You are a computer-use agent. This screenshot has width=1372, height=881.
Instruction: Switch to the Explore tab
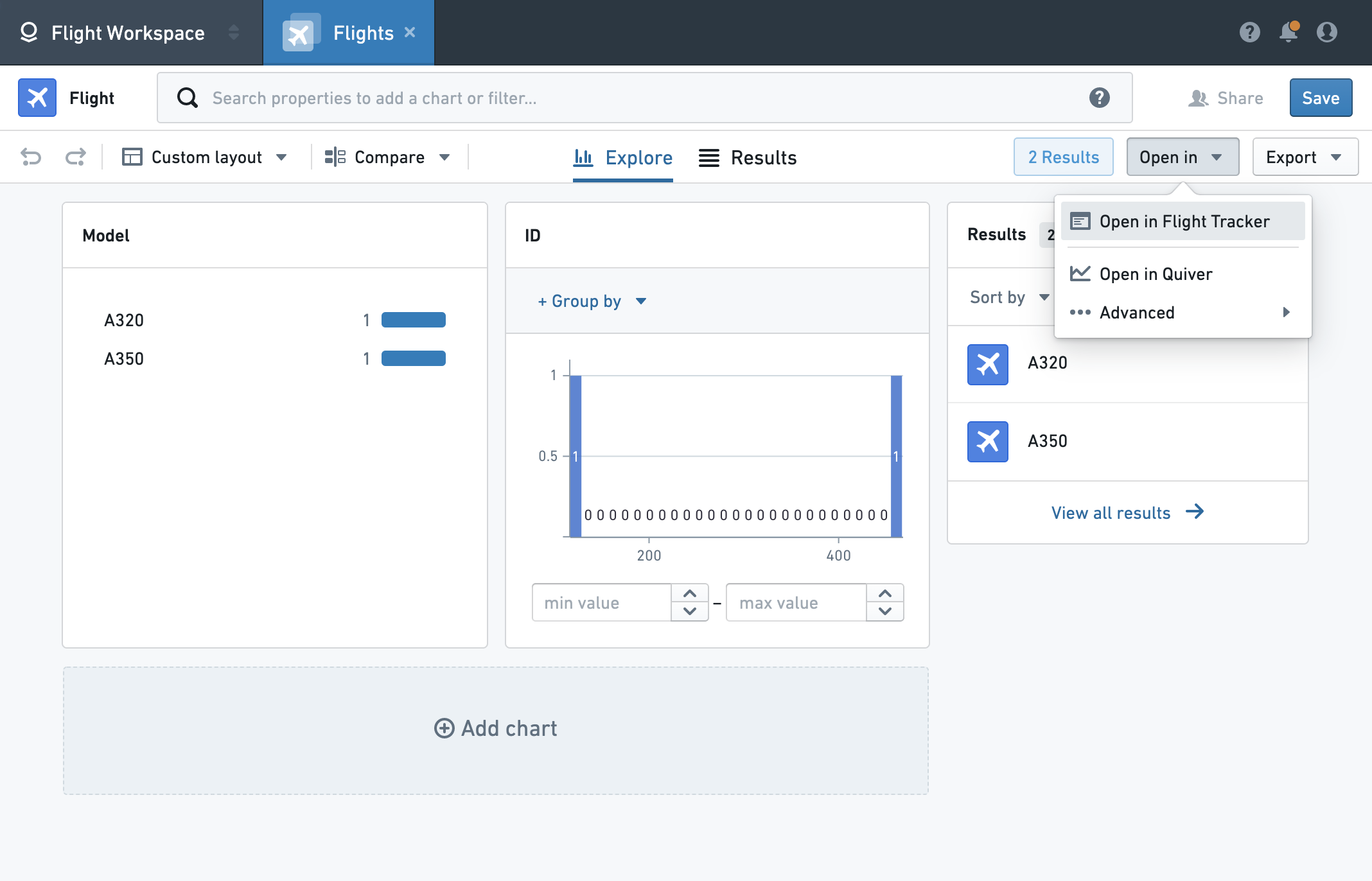pyautogui.click(x=623, y=157)
